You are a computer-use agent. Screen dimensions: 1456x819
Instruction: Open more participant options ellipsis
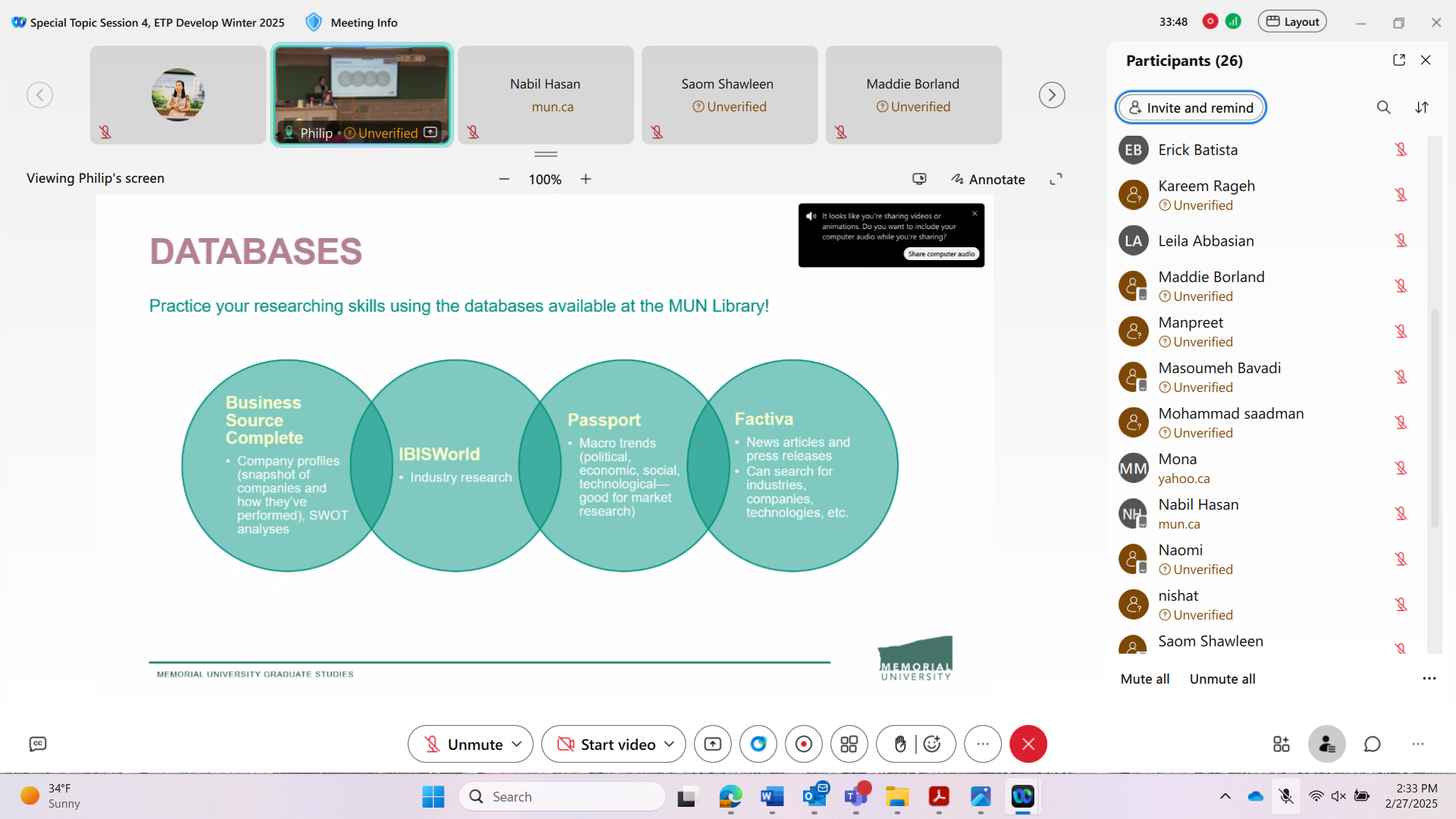click(x=1429, y=679)
